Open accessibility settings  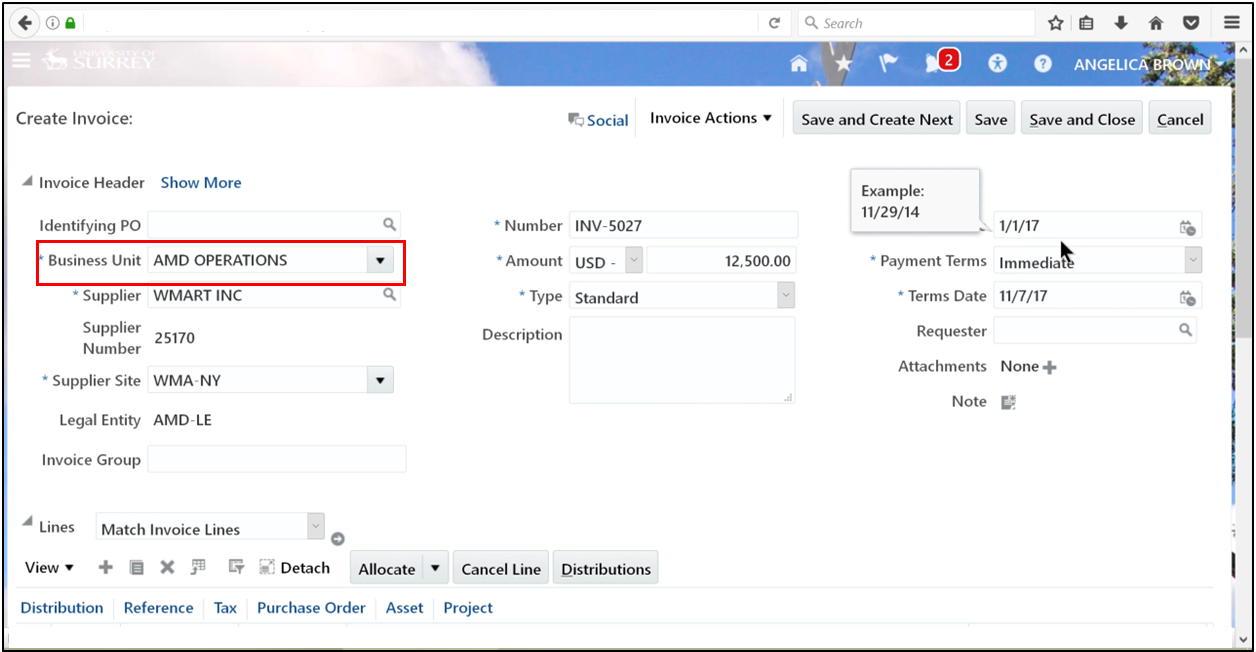tap(997, 62)
